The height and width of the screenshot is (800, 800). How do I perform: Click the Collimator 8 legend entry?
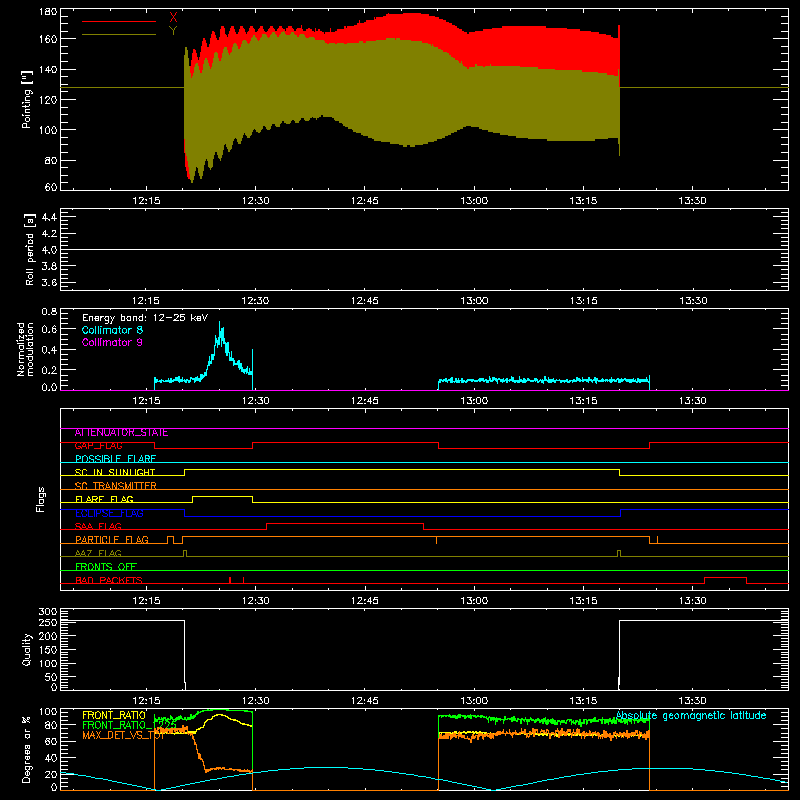112,330
